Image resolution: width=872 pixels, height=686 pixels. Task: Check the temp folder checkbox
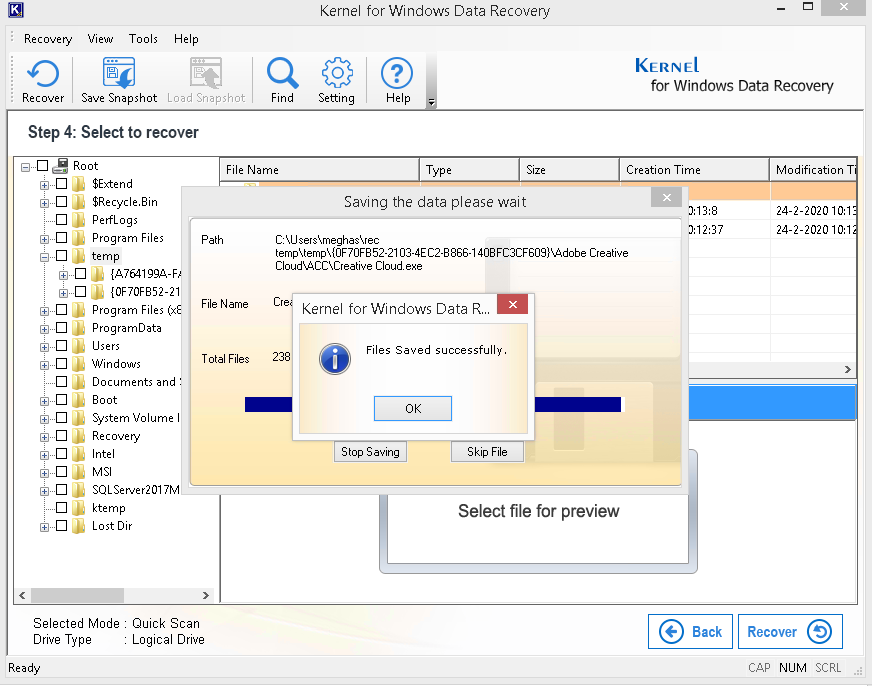point(62,256)
